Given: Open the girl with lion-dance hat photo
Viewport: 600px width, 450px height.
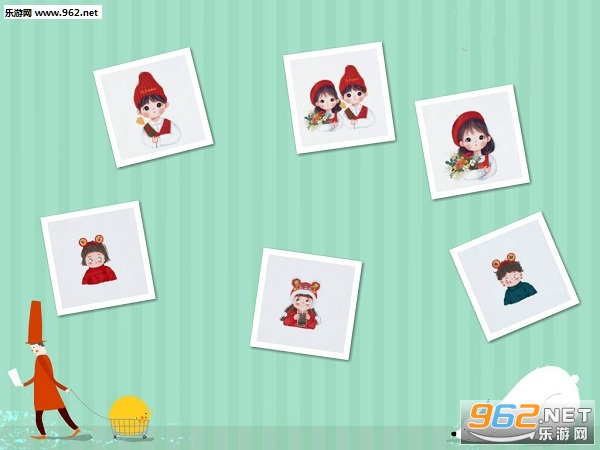Looking at the screenshot, I should coord(306,304).
